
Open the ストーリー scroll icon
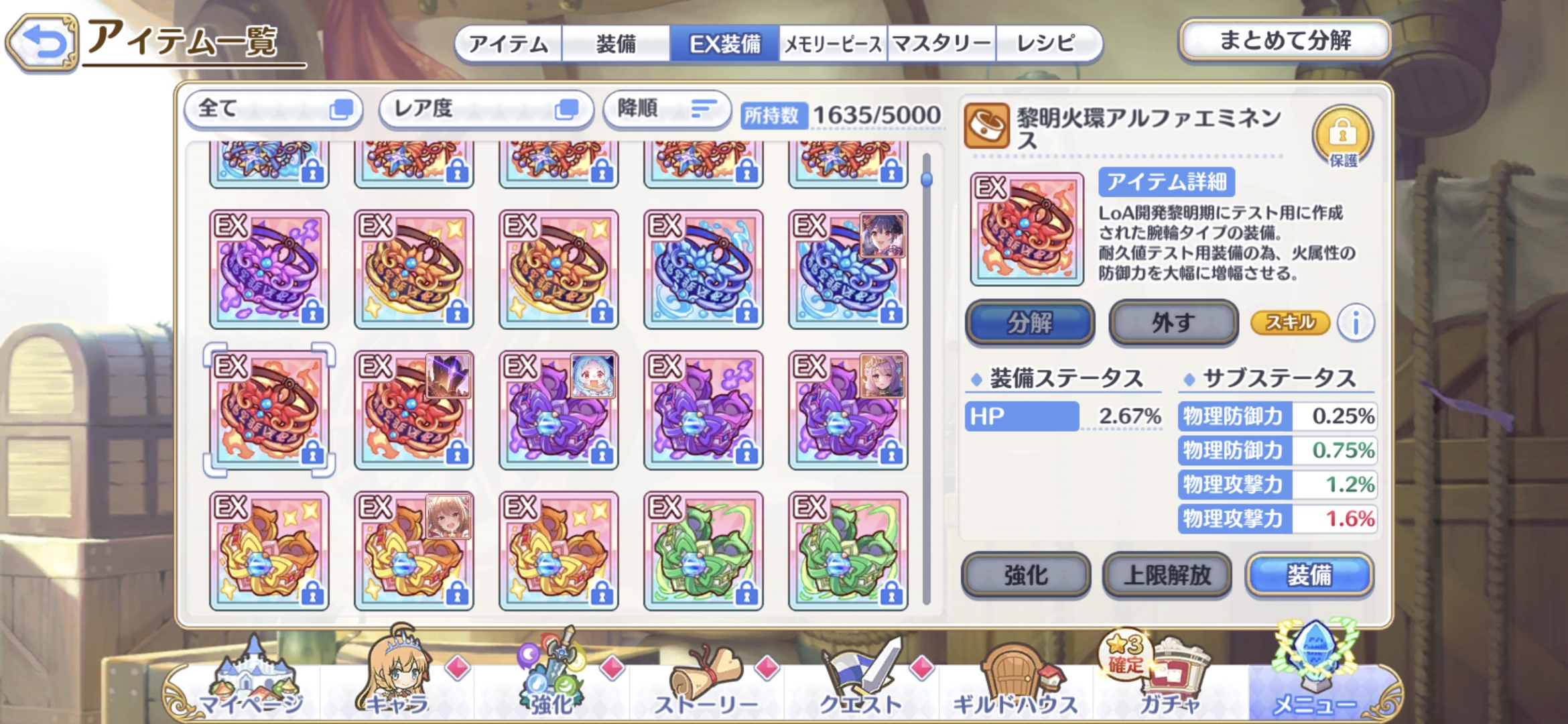coord(706,676)
